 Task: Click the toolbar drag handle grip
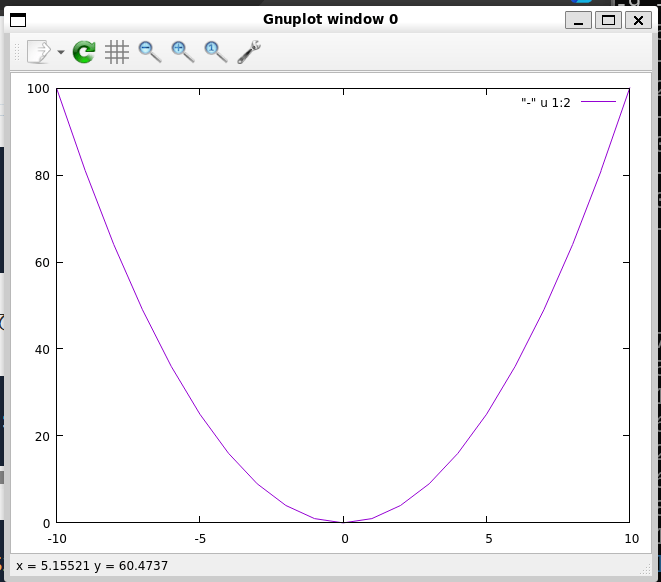[x=17, y=52]
